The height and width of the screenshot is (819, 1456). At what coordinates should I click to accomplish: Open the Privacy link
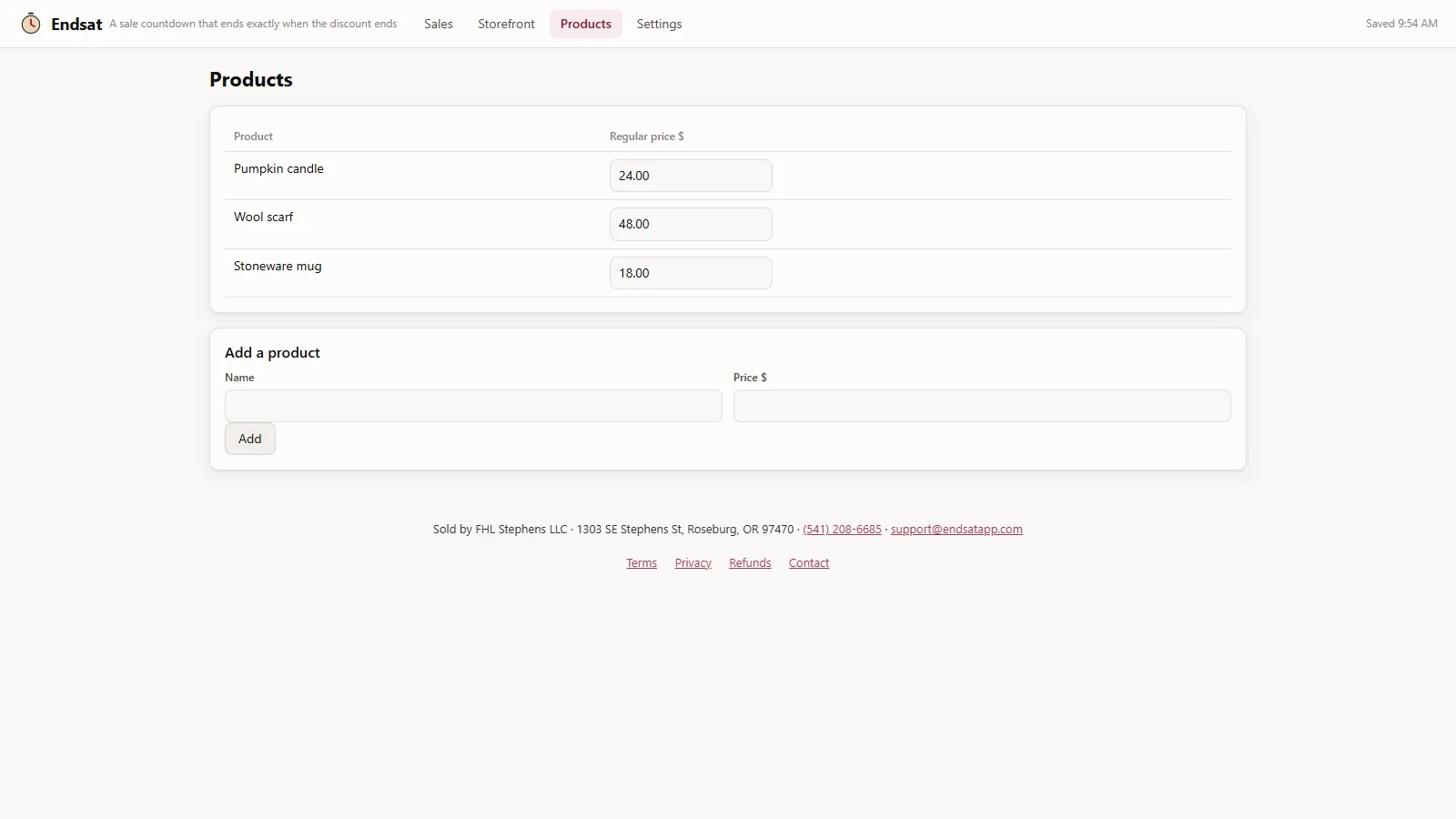coord(693,563)
